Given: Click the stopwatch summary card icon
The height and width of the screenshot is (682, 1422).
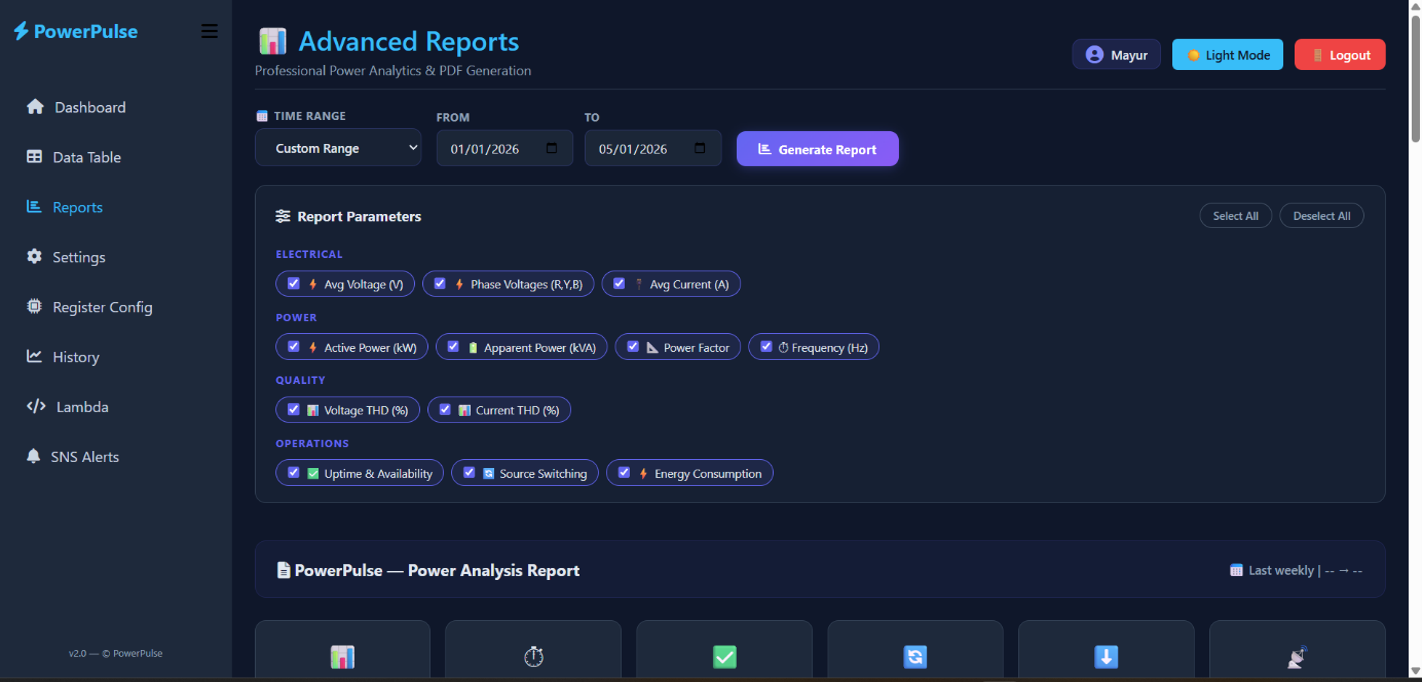Looking at the screenshot, I should click(534, 657).
